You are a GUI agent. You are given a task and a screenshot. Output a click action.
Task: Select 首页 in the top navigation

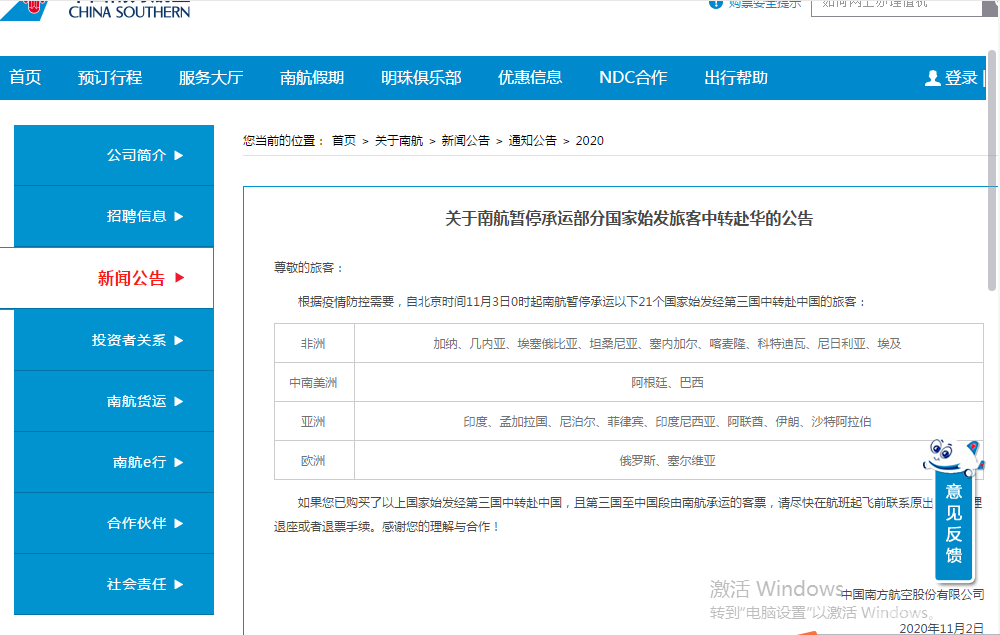tap(25, 77)
